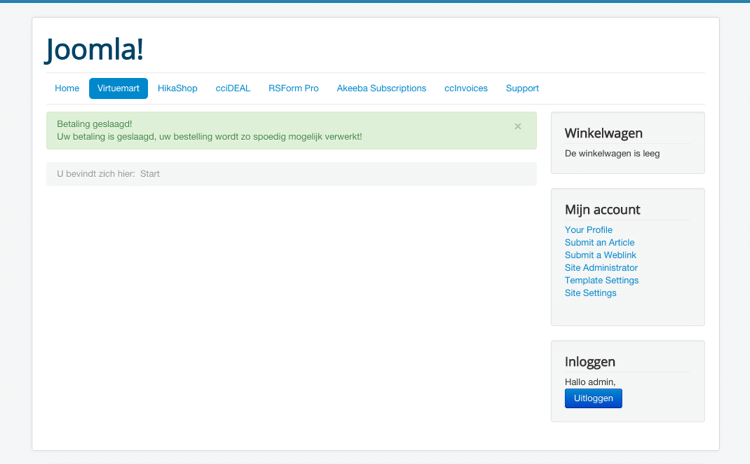Open the Support menu item
The height and width of the screenshot is (464, 750).
522,88
